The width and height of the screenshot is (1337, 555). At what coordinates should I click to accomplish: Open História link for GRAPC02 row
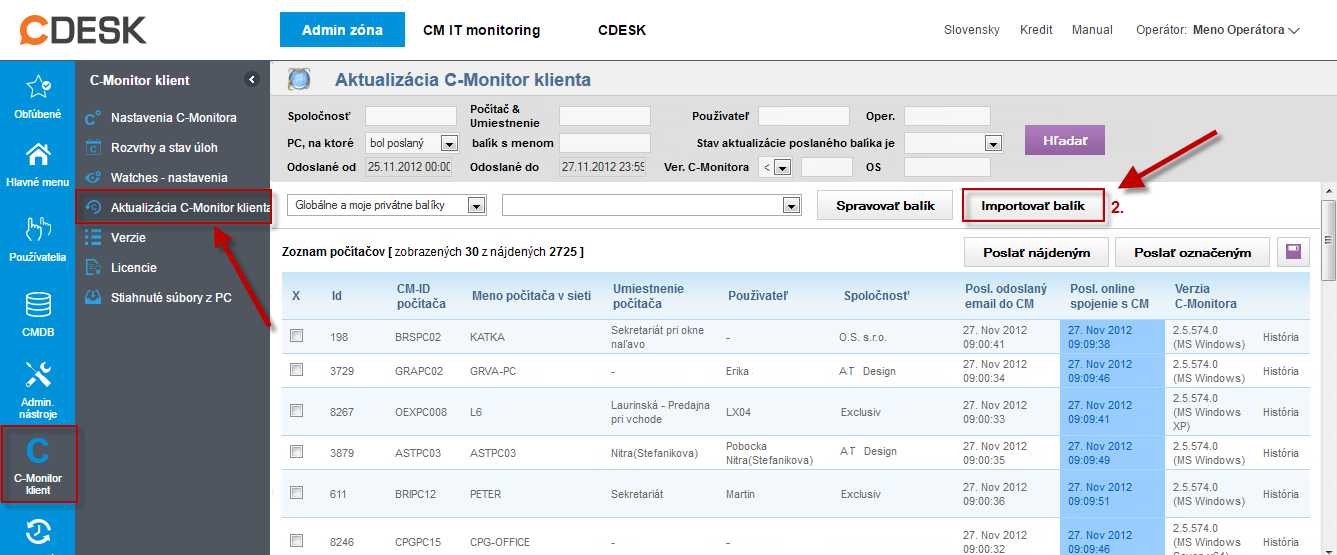[1280, 370]
